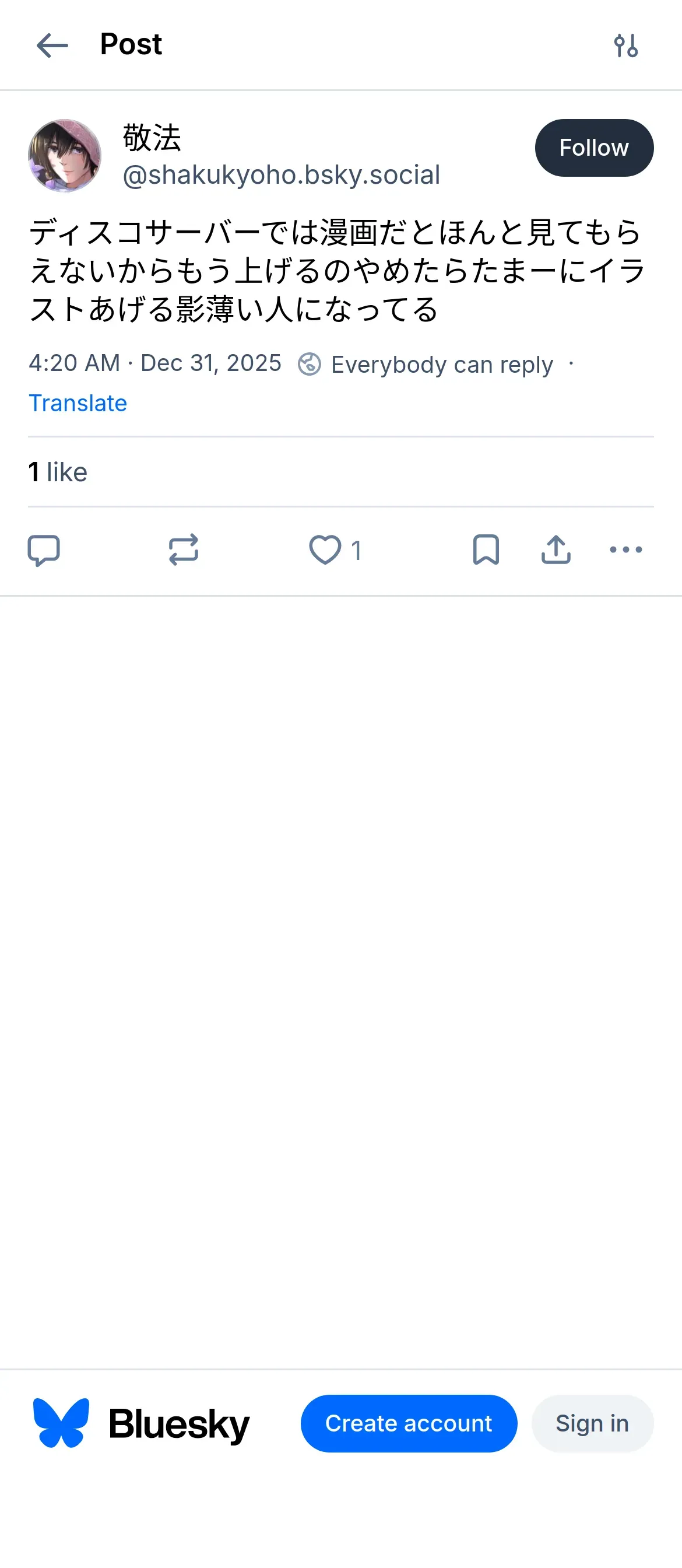Click the Bluesky butterfly logo

point(61,1423)
